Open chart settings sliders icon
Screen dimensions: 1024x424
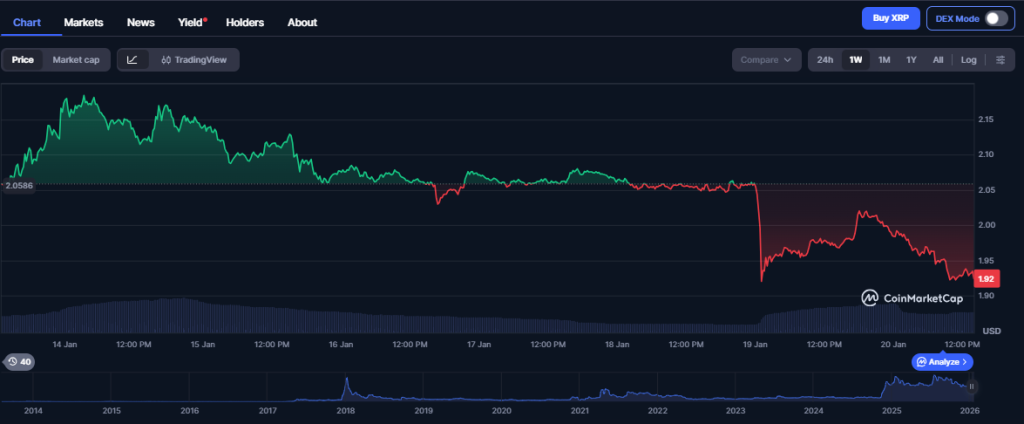click(1000, 60)
